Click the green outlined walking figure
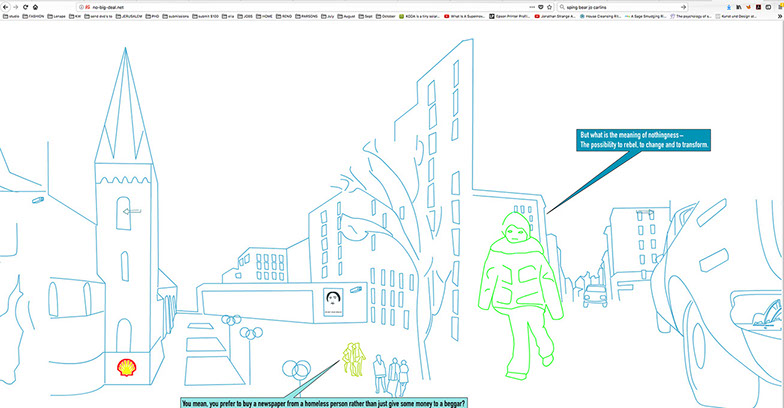 pyautogui.click(x=519, y=296)
